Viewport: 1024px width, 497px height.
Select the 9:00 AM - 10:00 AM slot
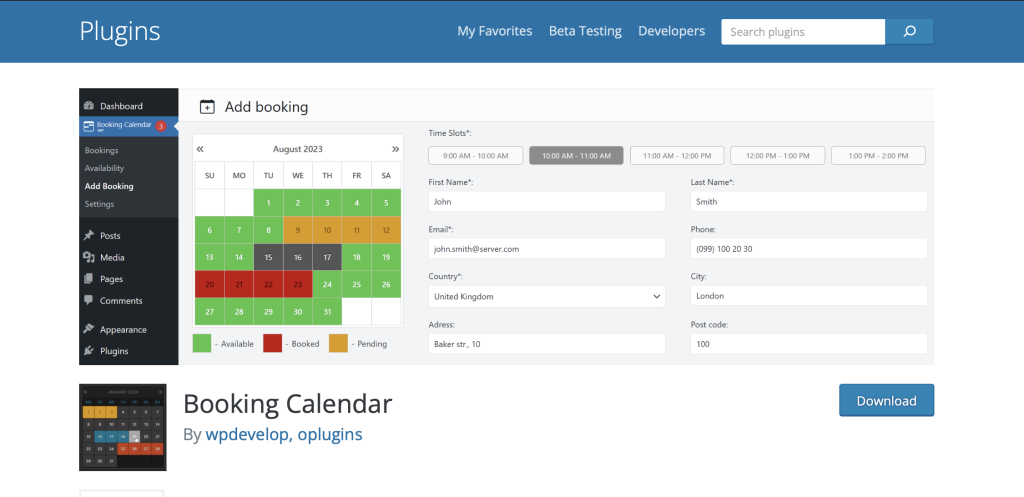click(475, 155)
